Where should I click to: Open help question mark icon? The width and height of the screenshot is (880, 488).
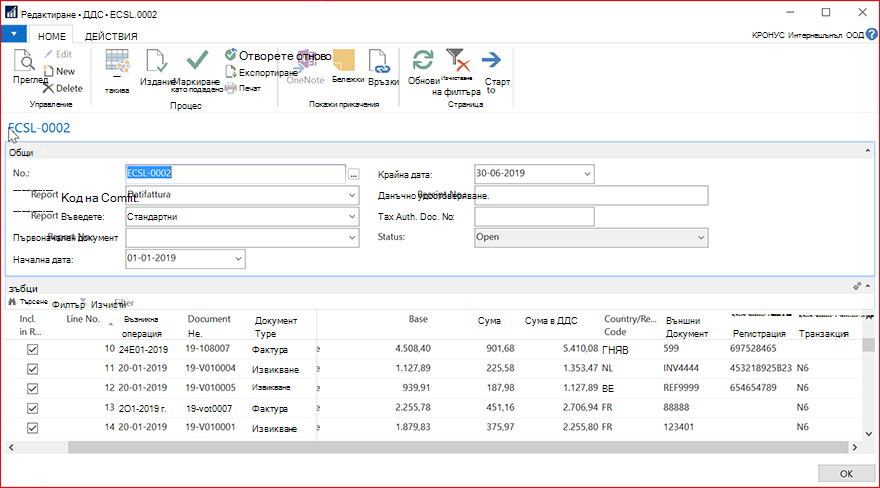[x=872, y=34]
